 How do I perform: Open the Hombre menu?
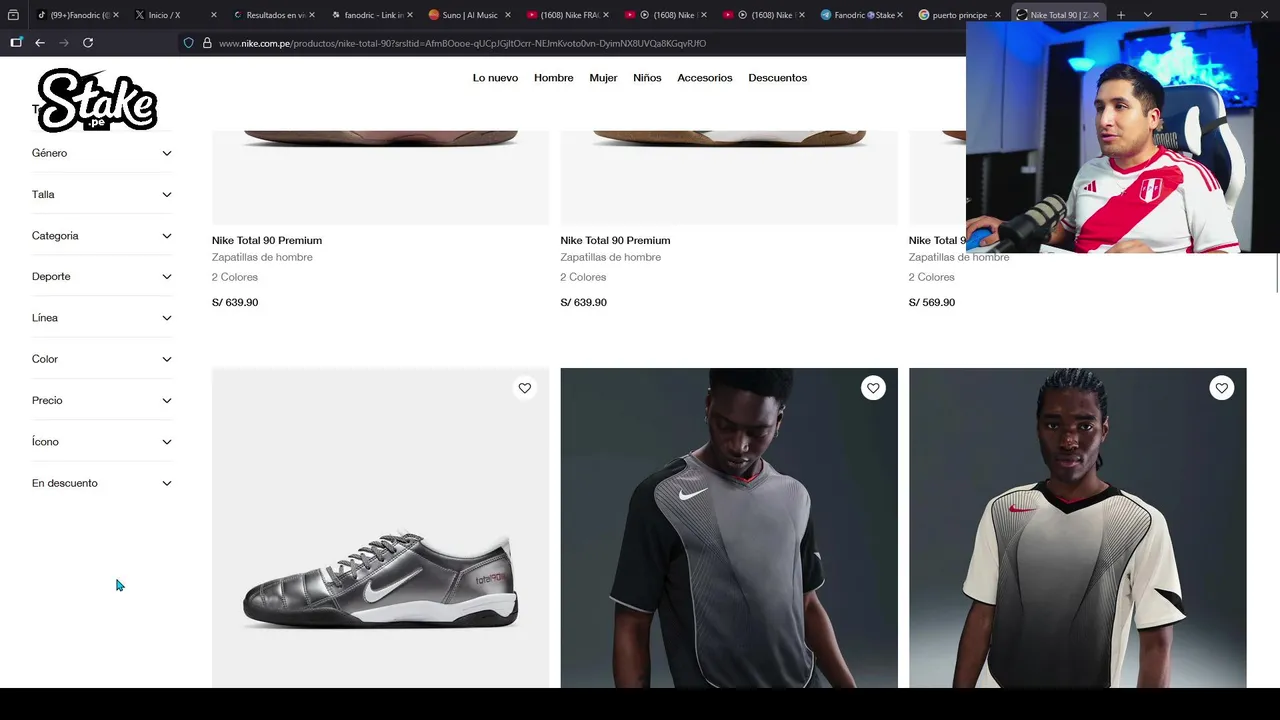click(553, 78)
